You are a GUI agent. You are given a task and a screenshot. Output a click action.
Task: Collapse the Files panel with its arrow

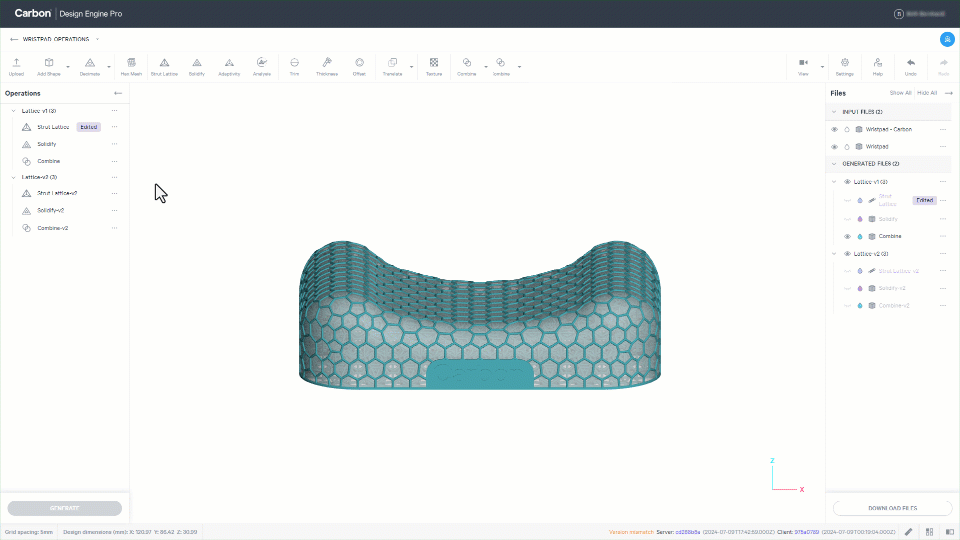(949, 93)
